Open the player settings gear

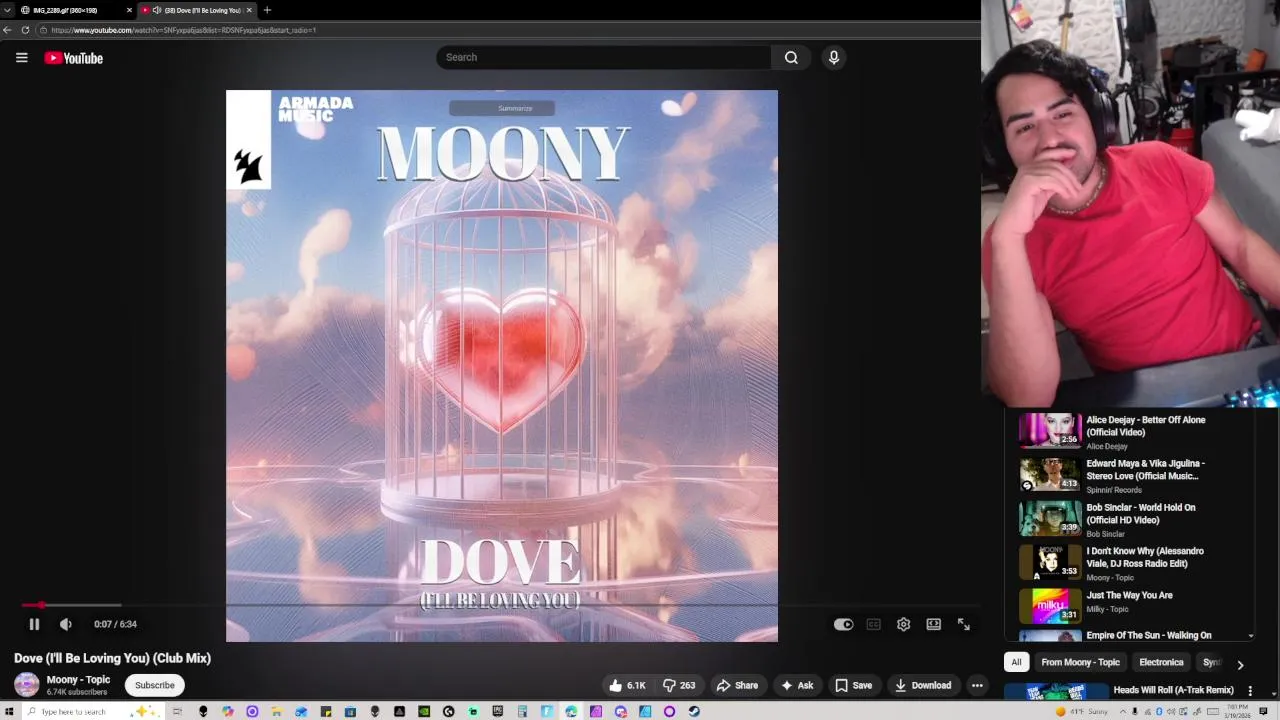point(903,624)
